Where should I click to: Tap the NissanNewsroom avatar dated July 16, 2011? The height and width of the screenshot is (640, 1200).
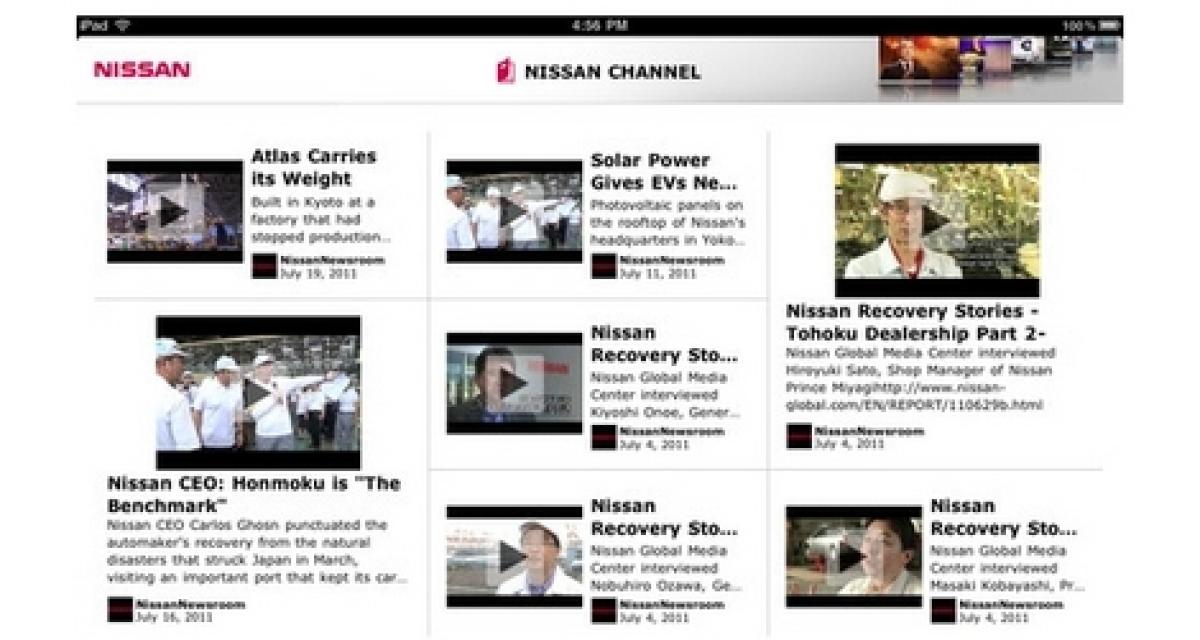120,610
